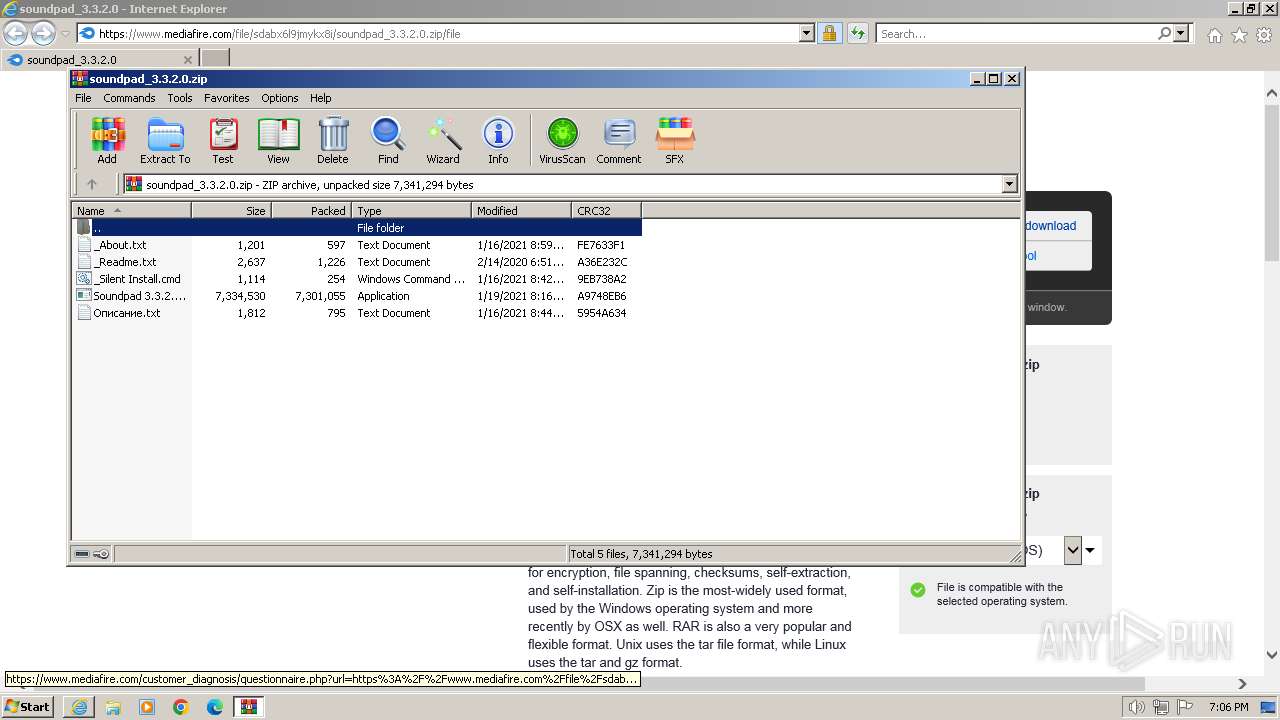Click the IE search input box
This screenshot has width=1280, height=720.
1015,33
